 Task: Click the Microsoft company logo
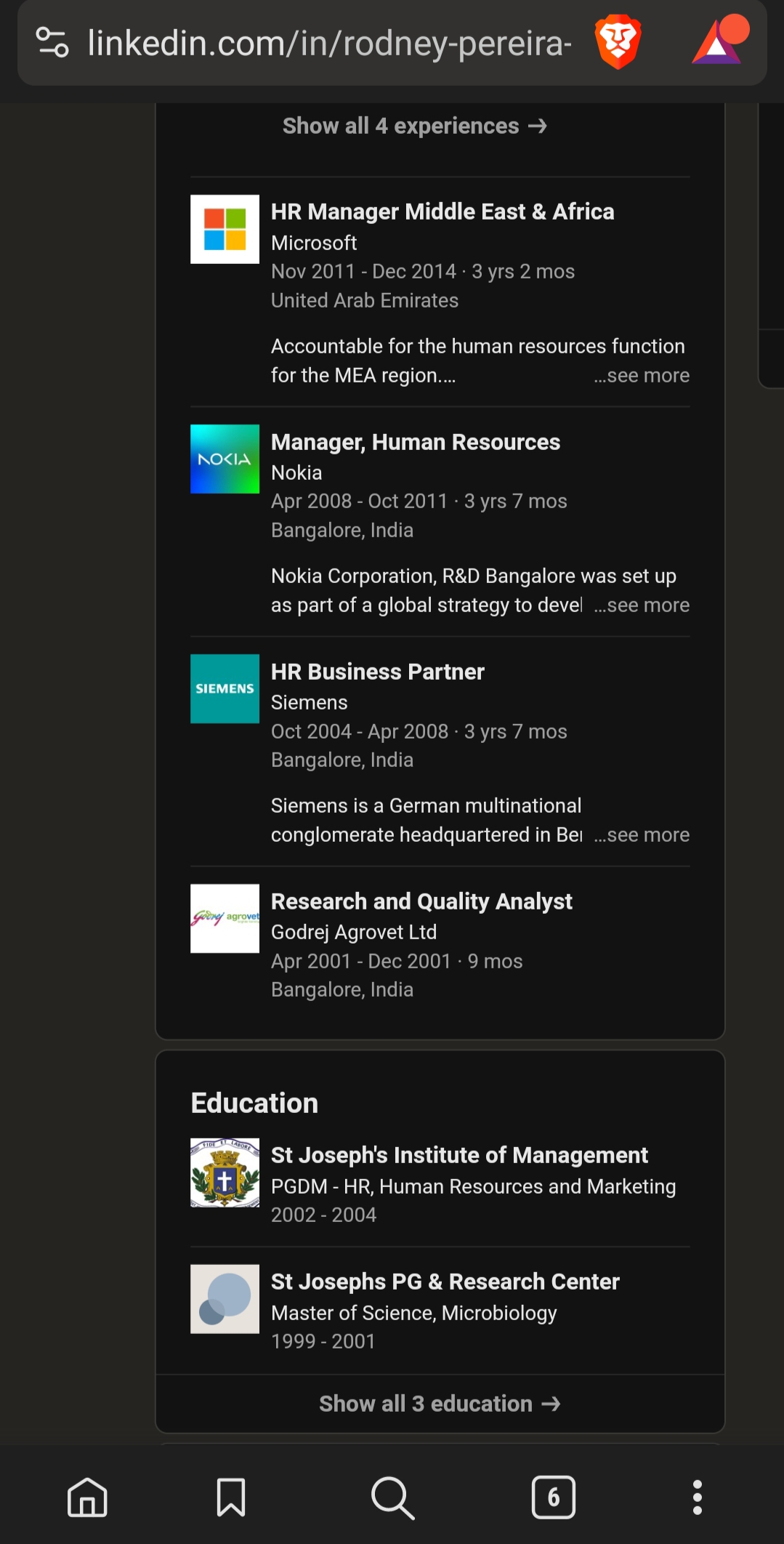click(225, 229)
